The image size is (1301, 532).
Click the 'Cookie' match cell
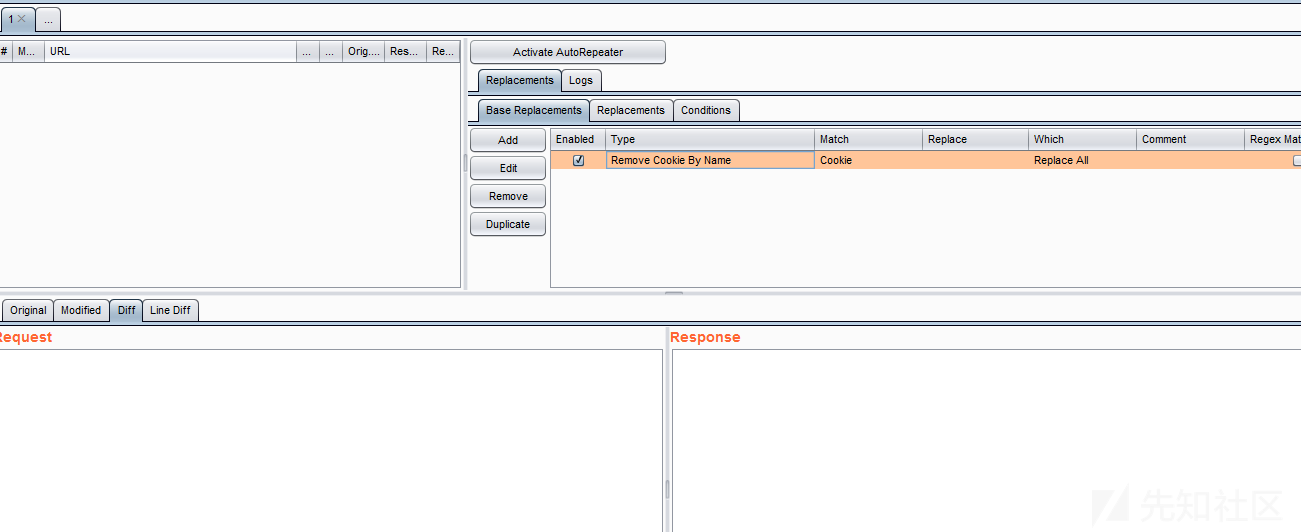point(868,160)
